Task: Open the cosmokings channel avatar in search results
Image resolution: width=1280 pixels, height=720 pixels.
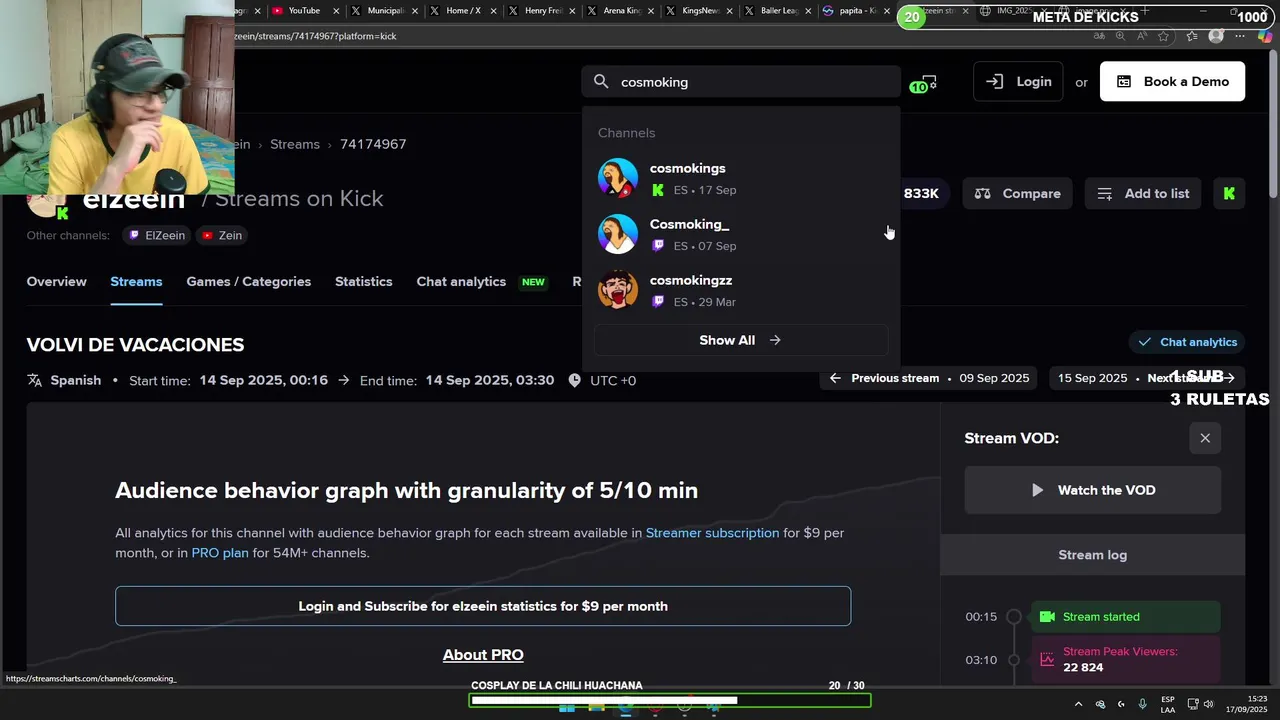Action: click(618, 178)
